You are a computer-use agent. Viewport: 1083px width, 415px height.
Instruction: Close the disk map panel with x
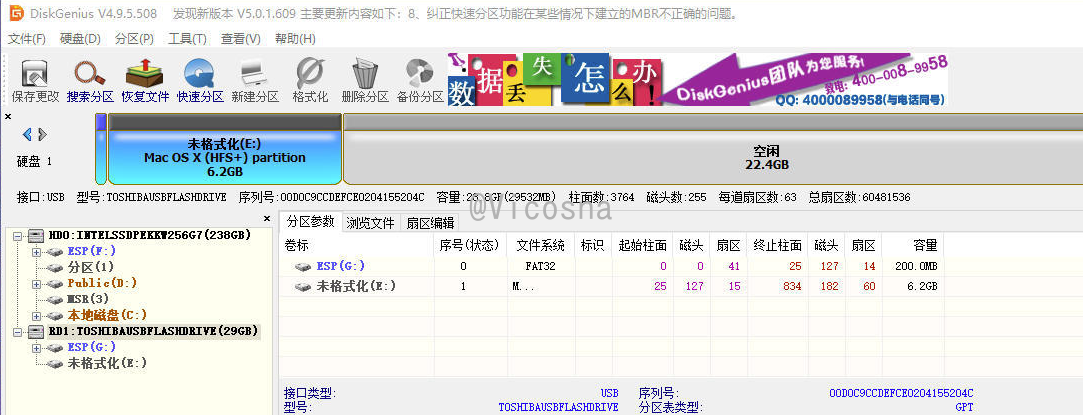8,117
